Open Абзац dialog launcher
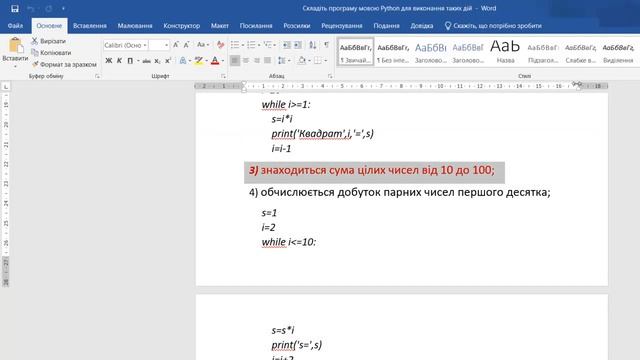The height and width of the screenshot is (360, 640). (330, 76)
